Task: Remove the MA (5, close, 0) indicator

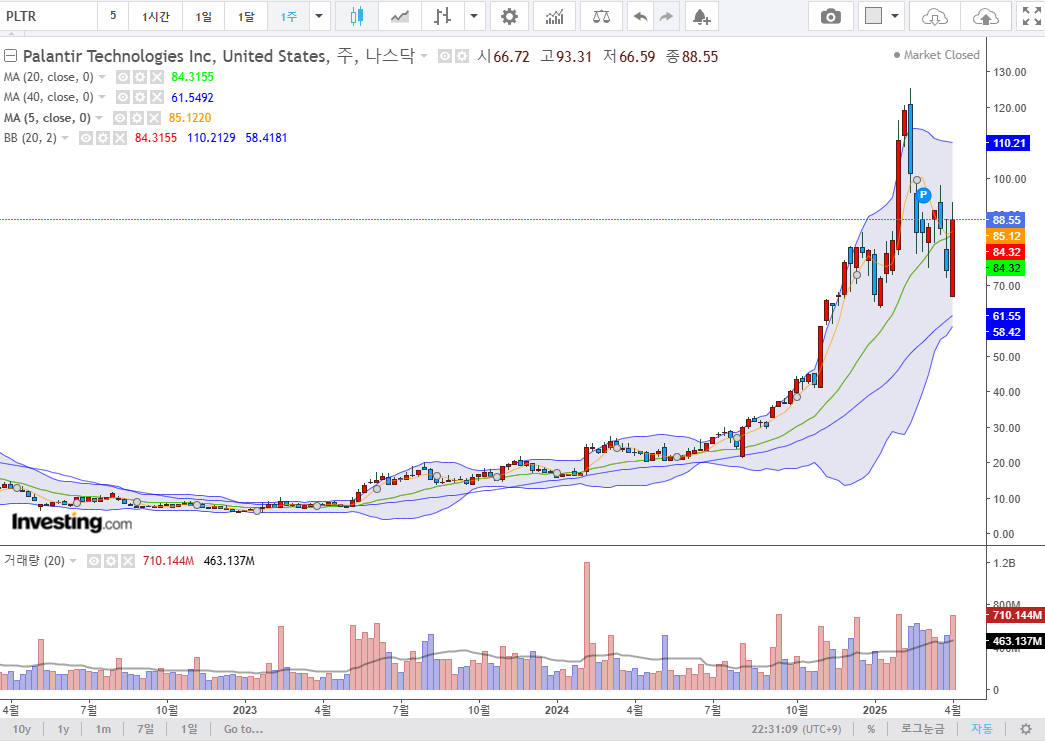Action: click(x=153, y=118)
